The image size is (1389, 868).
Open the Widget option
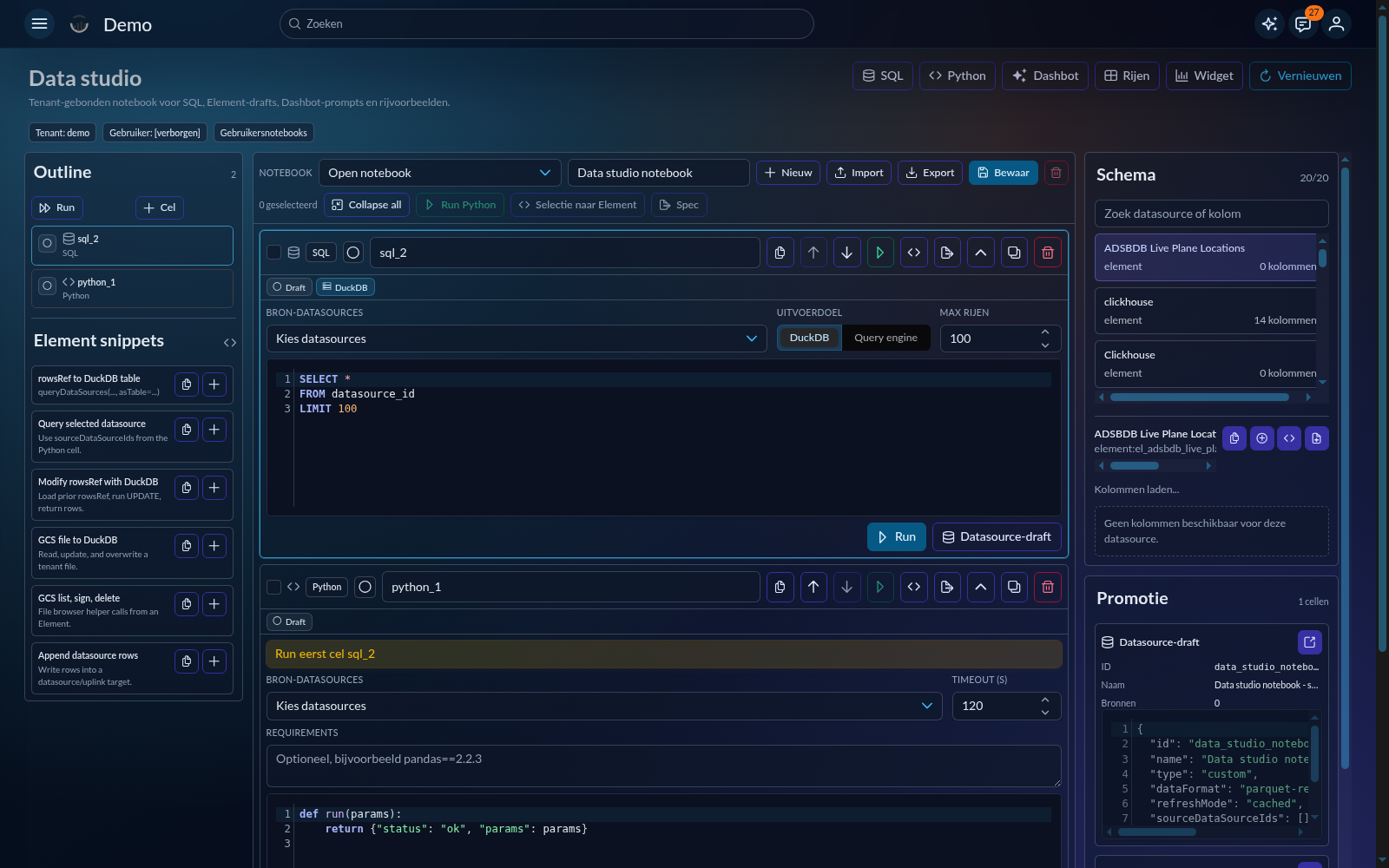coord(1205,76)
